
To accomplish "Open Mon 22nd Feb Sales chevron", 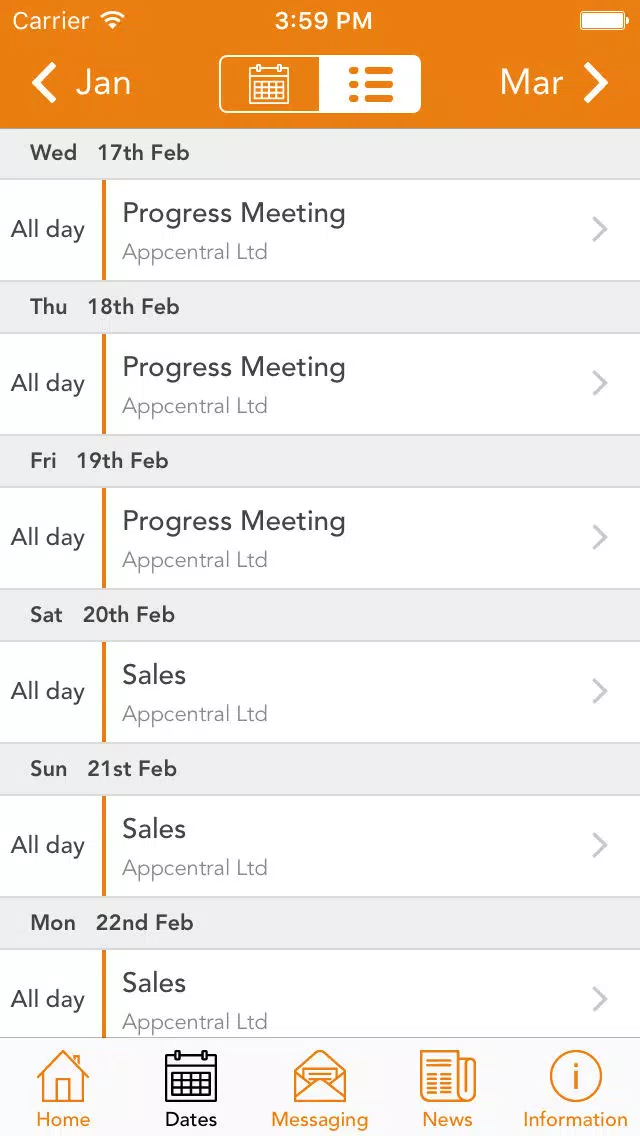I will [599, 999].
